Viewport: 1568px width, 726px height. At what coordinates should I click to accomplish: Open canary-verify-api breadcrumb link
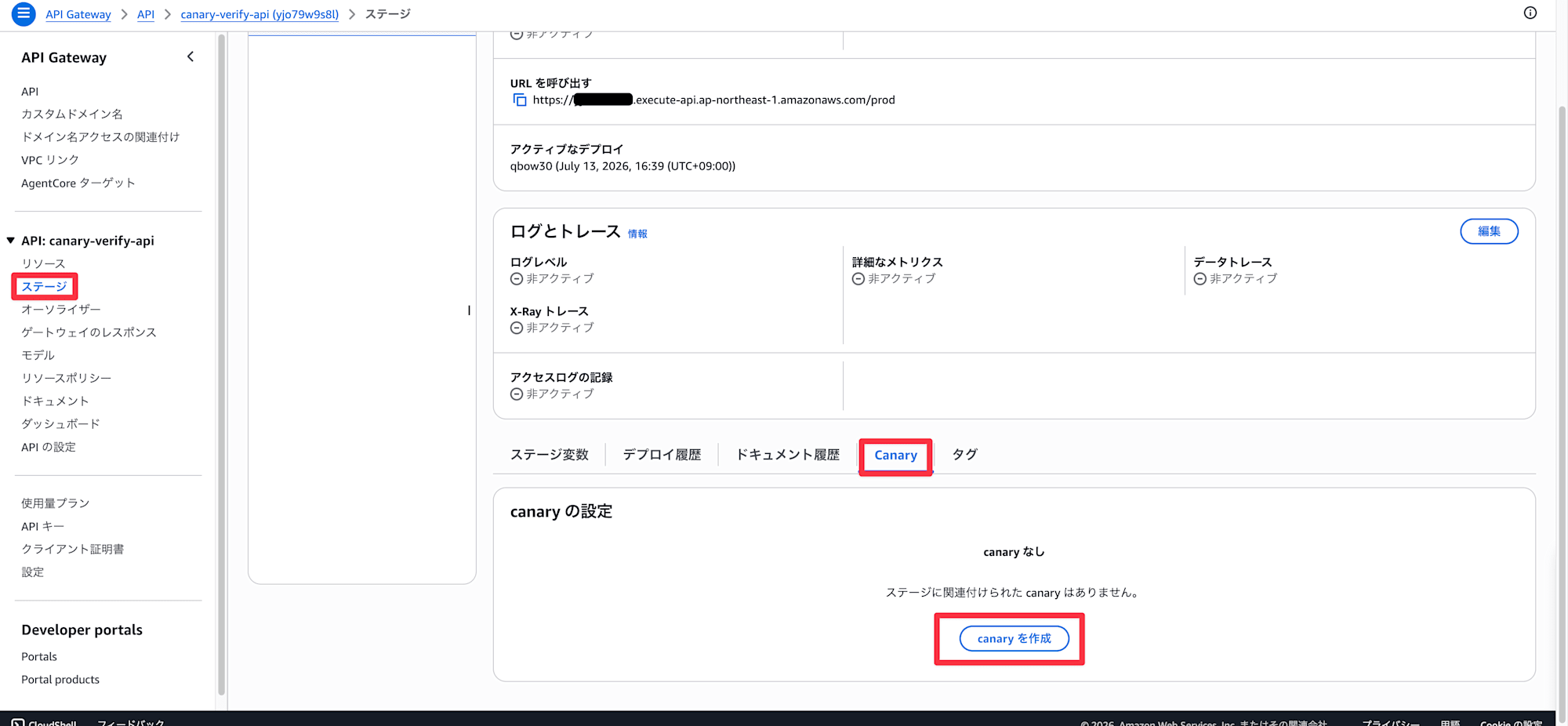(x=260, y=14)
